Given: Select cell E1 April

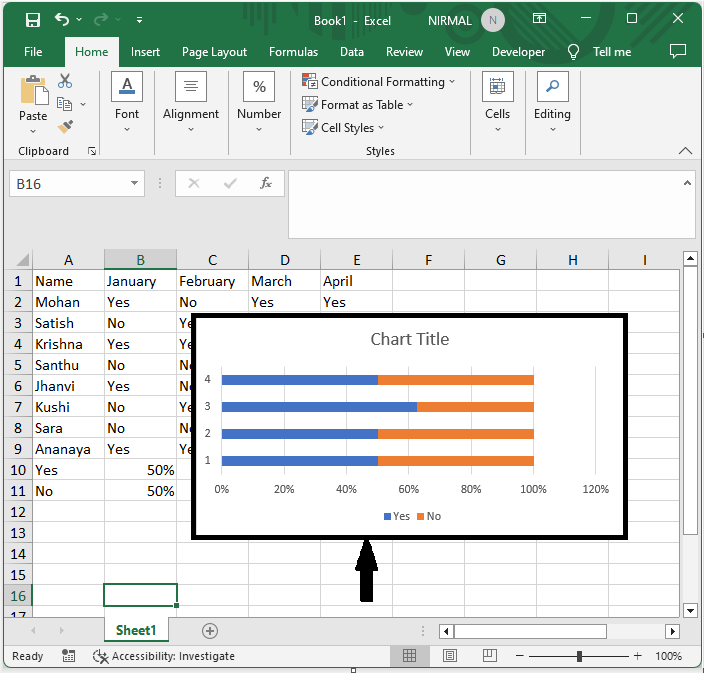Looking at the screenshot, I should (x=356, y=281).
